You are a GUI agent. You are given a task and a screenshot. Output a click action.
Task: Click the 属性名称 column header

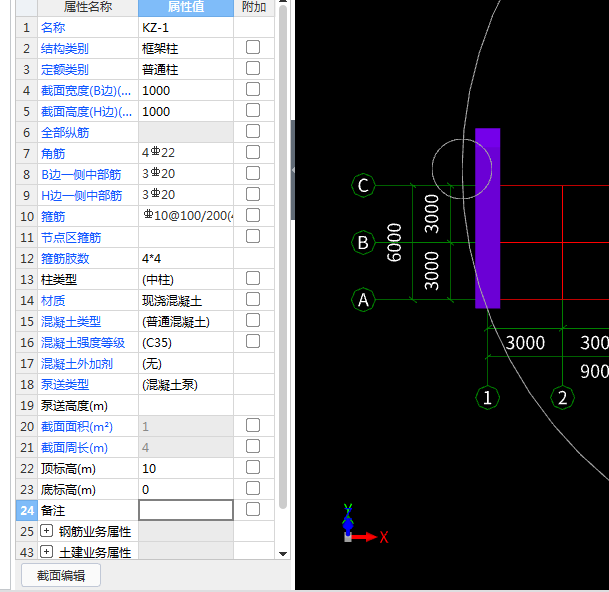click(x=88, y=7)
